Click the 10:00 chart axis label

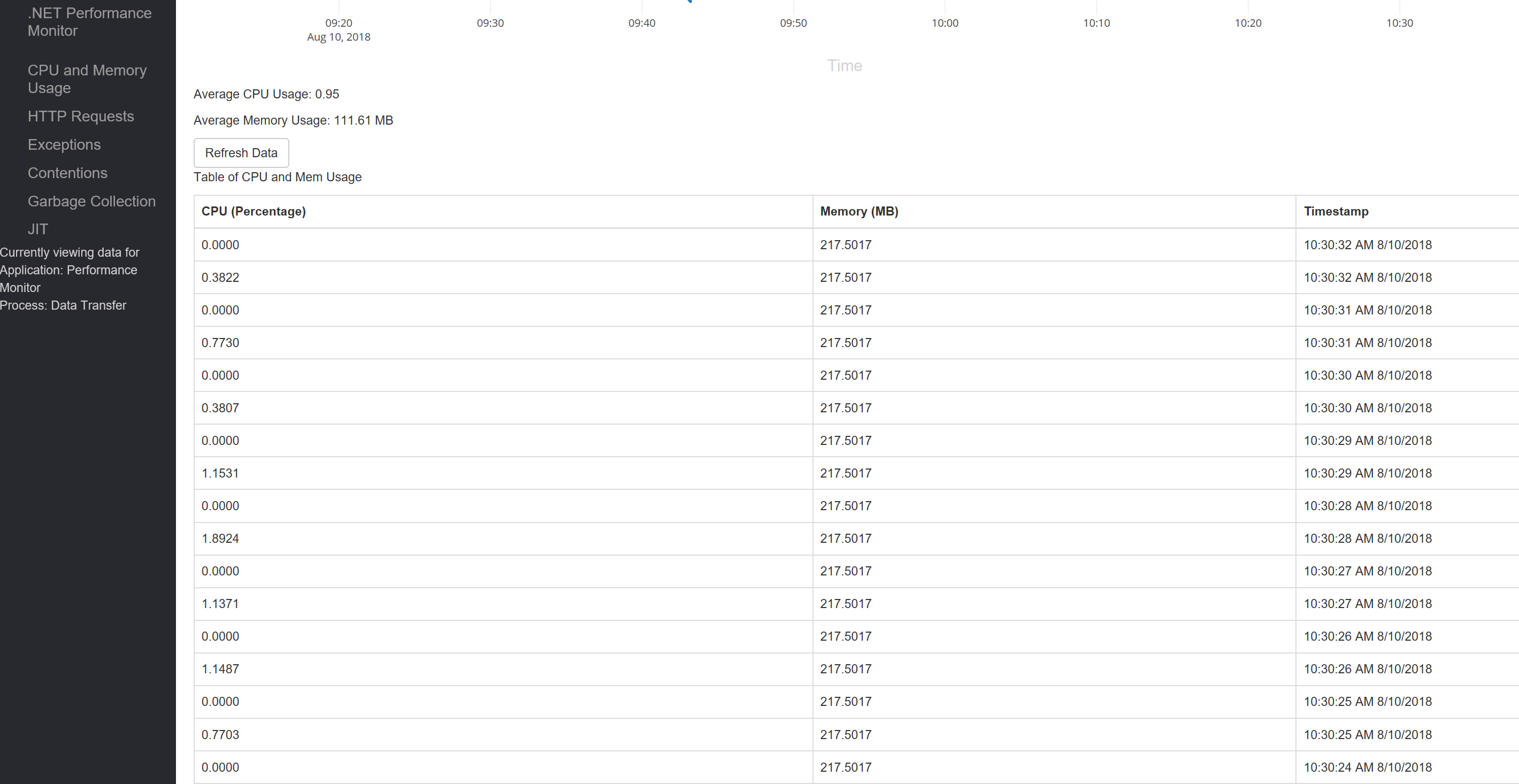click(945, 23)
